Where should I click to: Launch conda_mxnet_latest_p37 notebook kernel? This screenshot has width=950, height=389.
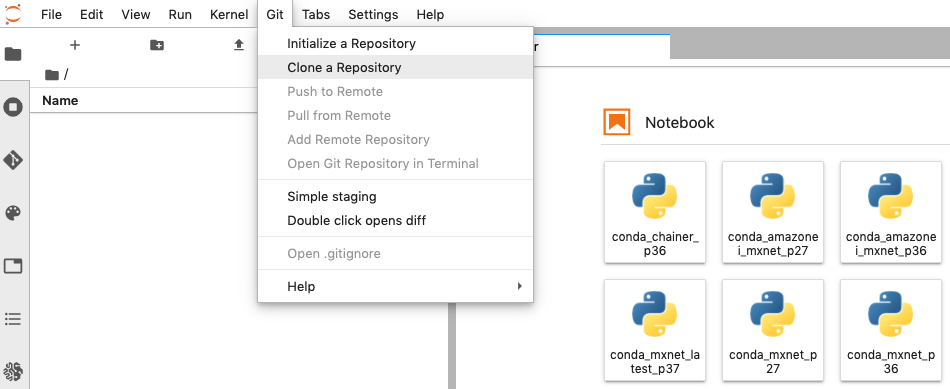tap(655, 330)
